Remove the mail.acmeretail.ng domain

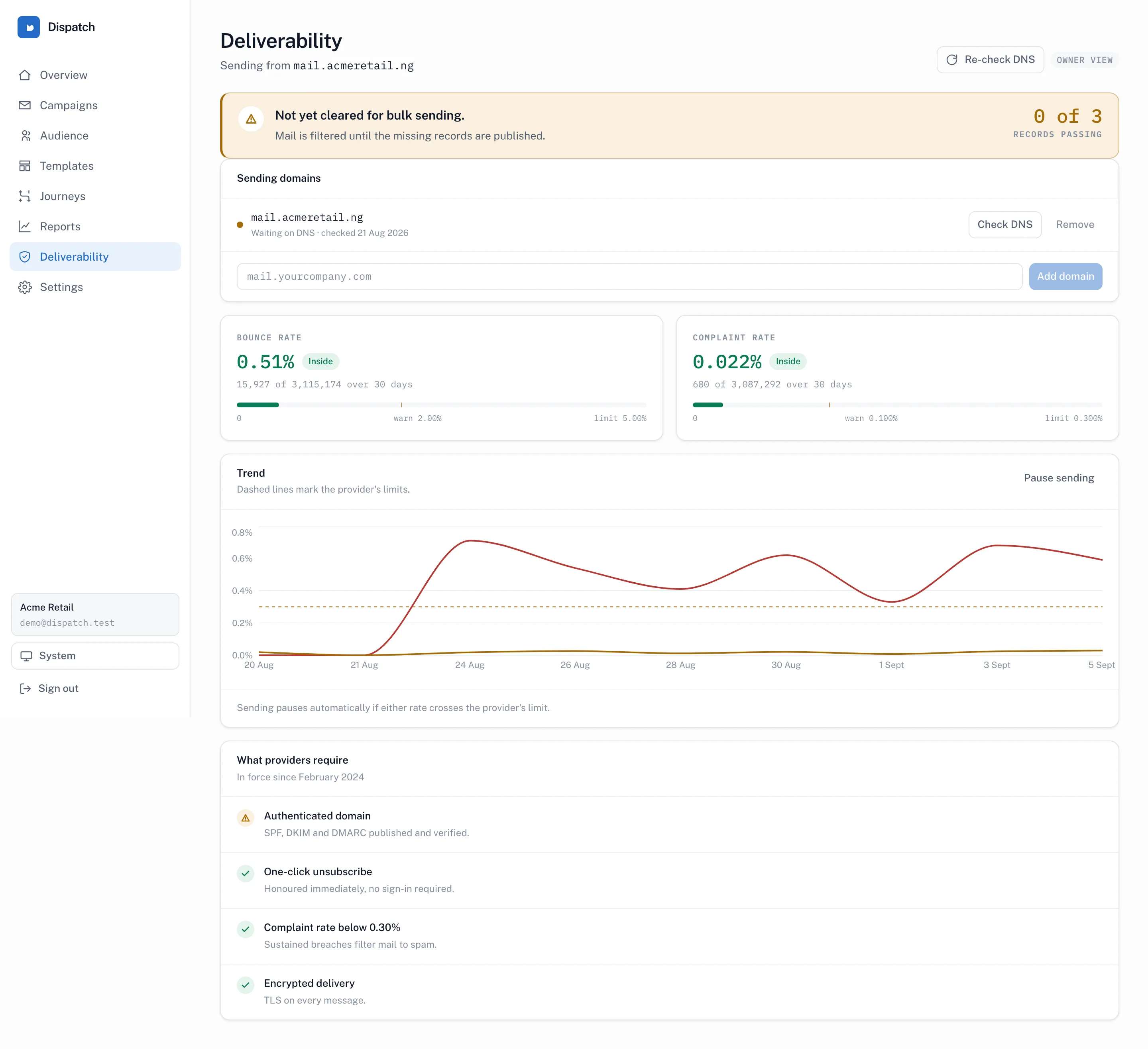(1075, 224)
